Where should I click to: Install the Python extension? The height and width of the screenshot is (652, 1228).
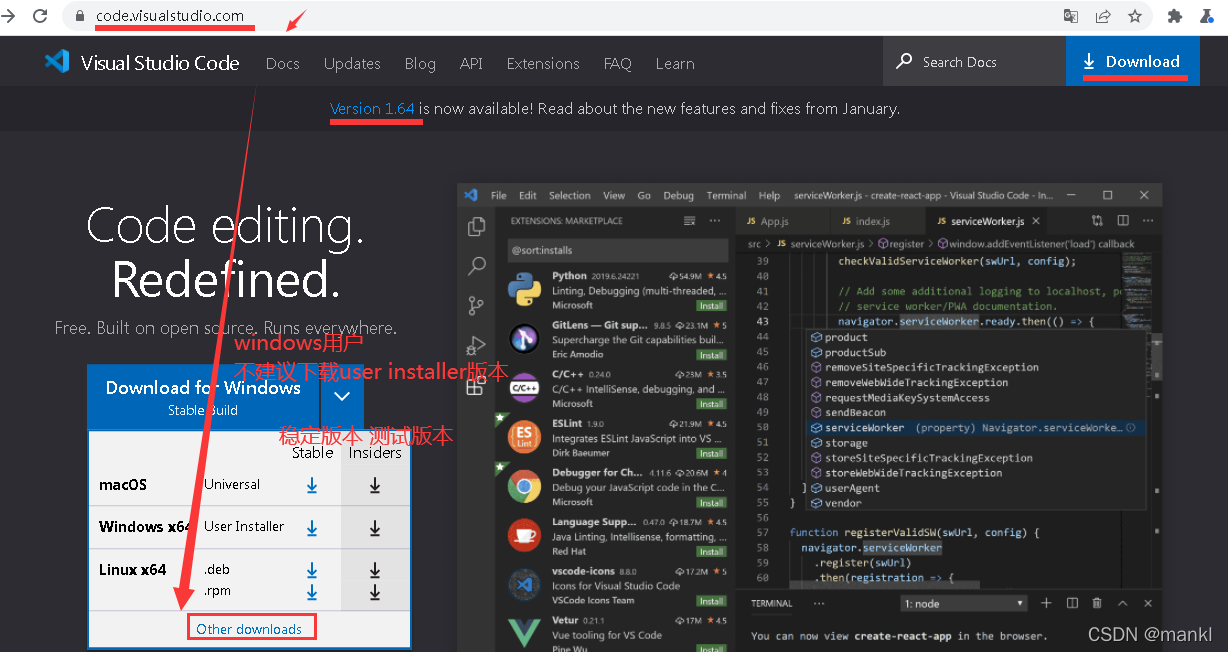coord(711,305)
